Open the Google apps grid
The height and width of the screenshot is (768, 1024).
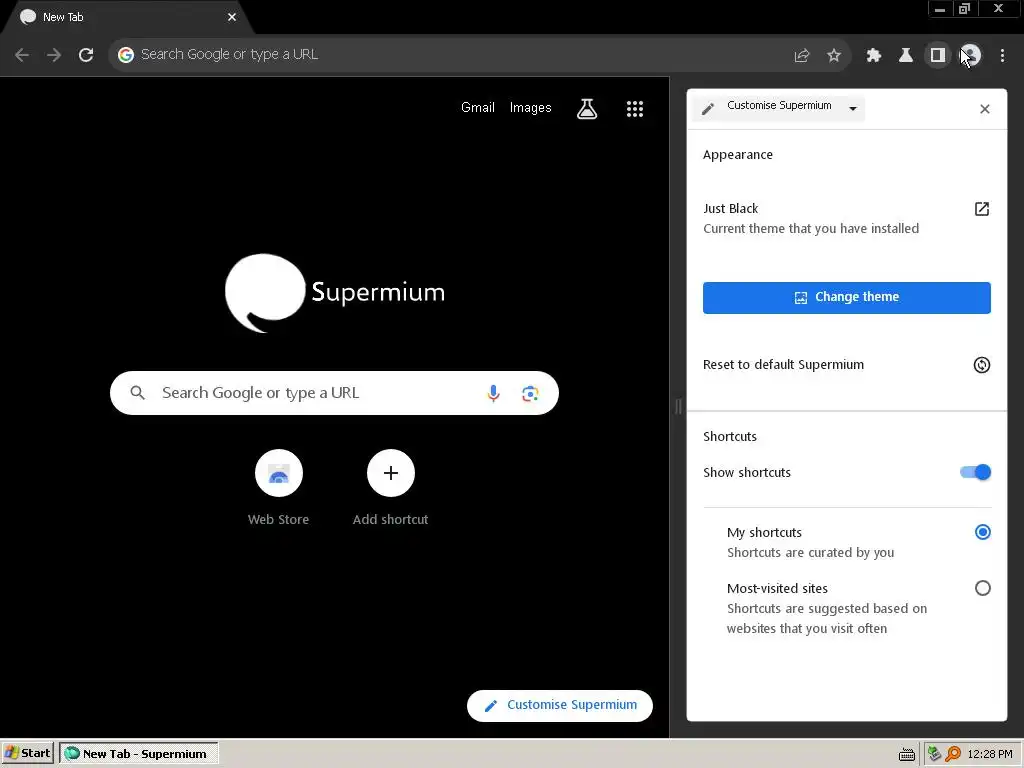(x=635, y=108)
